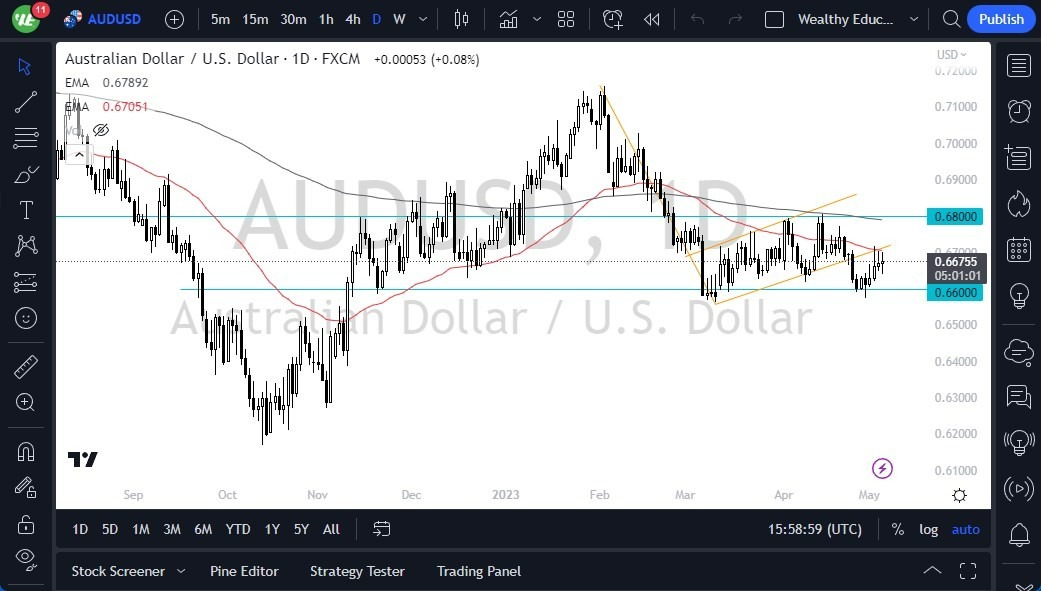Toggle logarithmic price scale

pyautogui.click(x=928, y=529)
